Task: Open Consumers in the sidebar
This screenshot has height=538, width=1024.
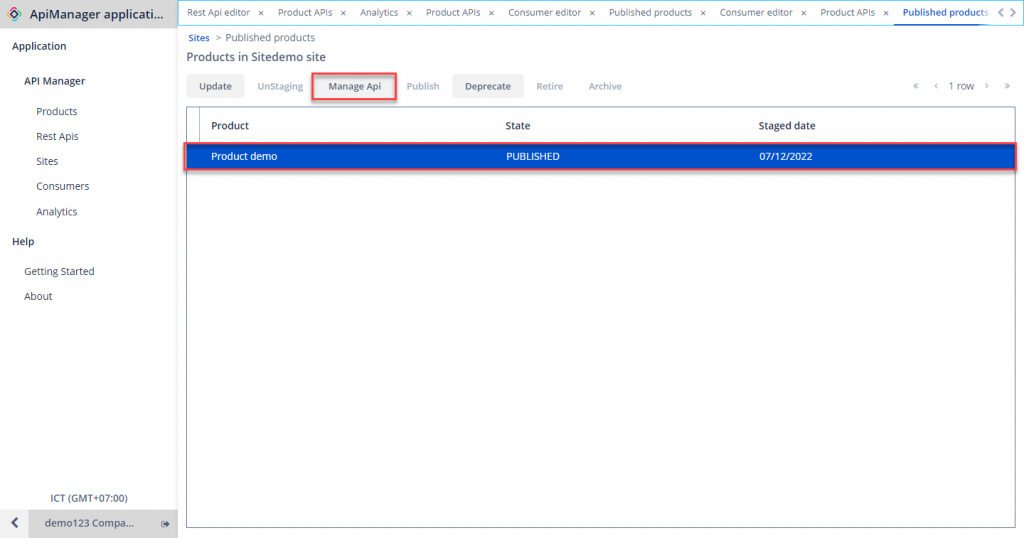Action: [62, 186]
